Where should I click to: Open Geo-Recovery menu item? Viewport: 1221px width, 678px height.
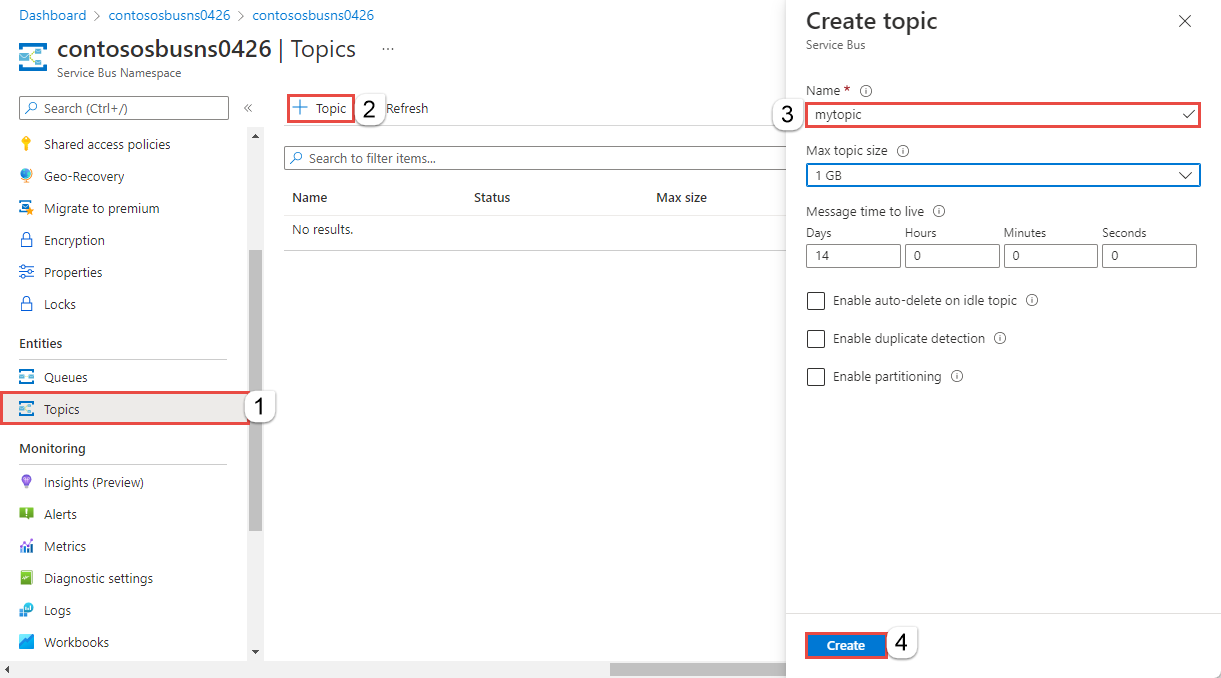84,176
